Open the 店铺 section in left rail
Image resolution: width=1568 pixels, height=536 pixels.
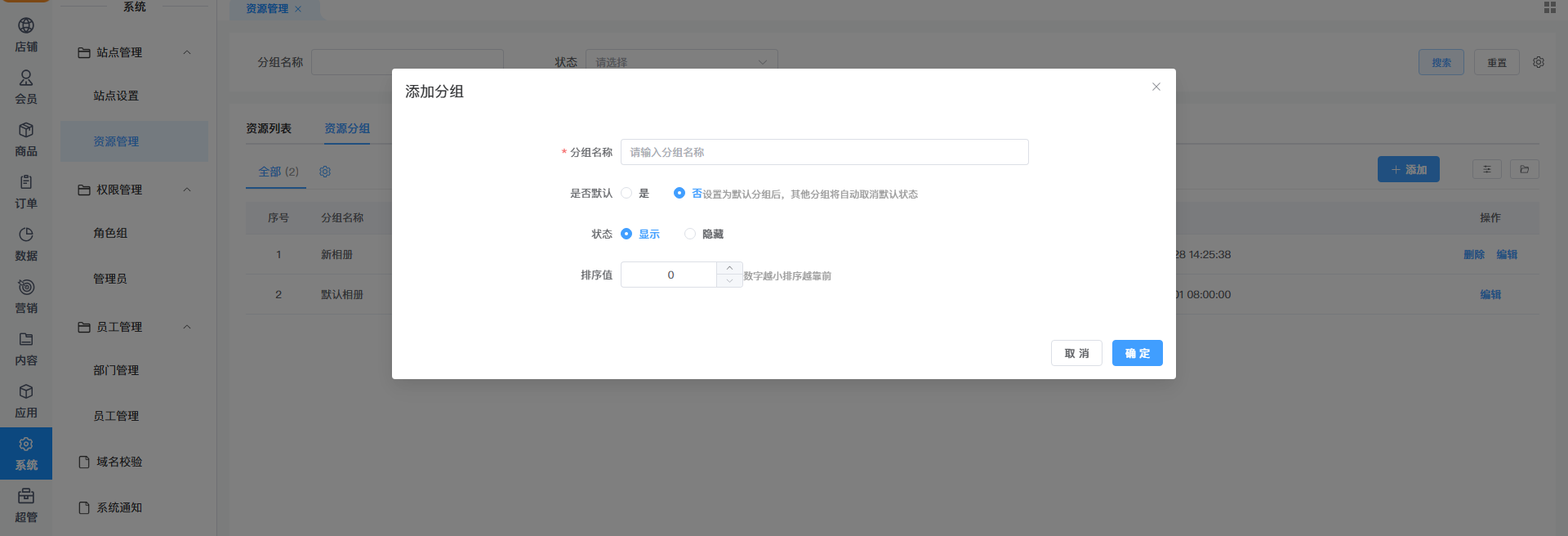coord(26,35)
